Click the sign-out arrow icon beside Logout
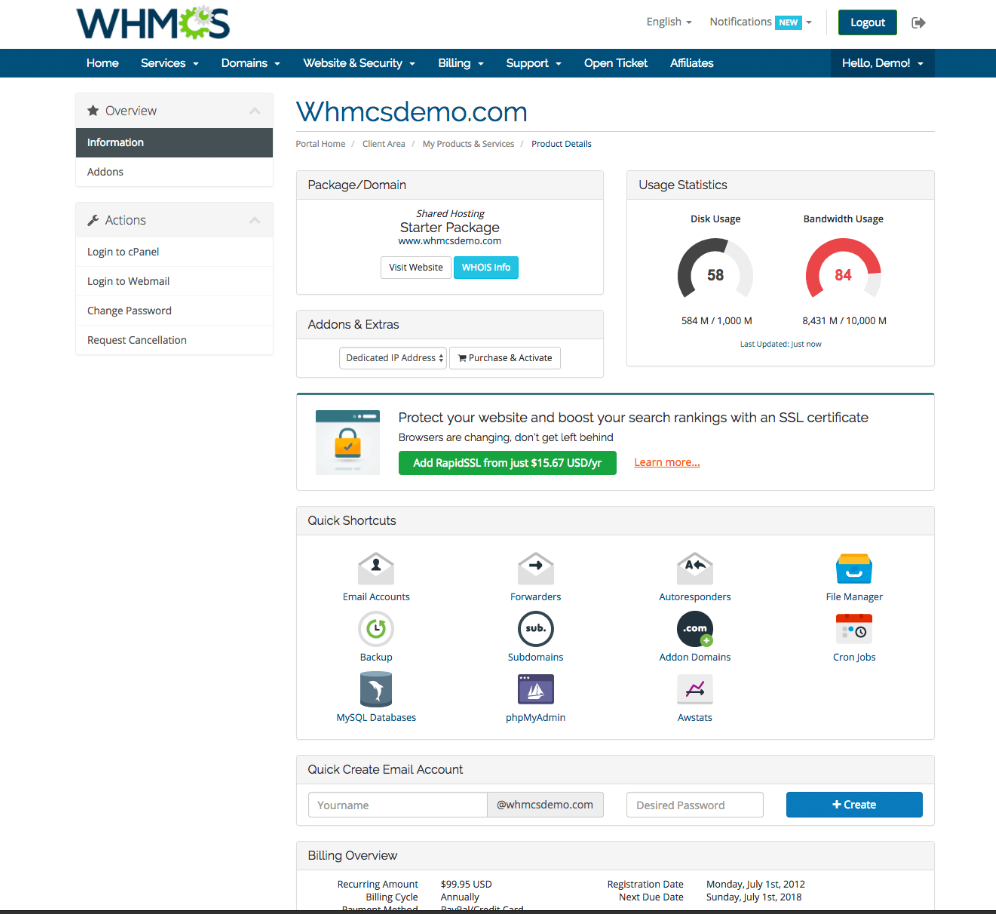Image resolution: width=996 pixels, height=914 pixels. click(919, 23)
